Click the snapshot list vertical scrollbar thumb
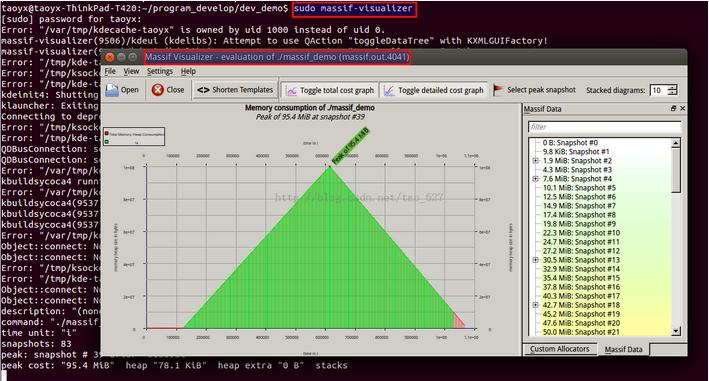Viewport: 709px width, 381px height. (676, 170)
